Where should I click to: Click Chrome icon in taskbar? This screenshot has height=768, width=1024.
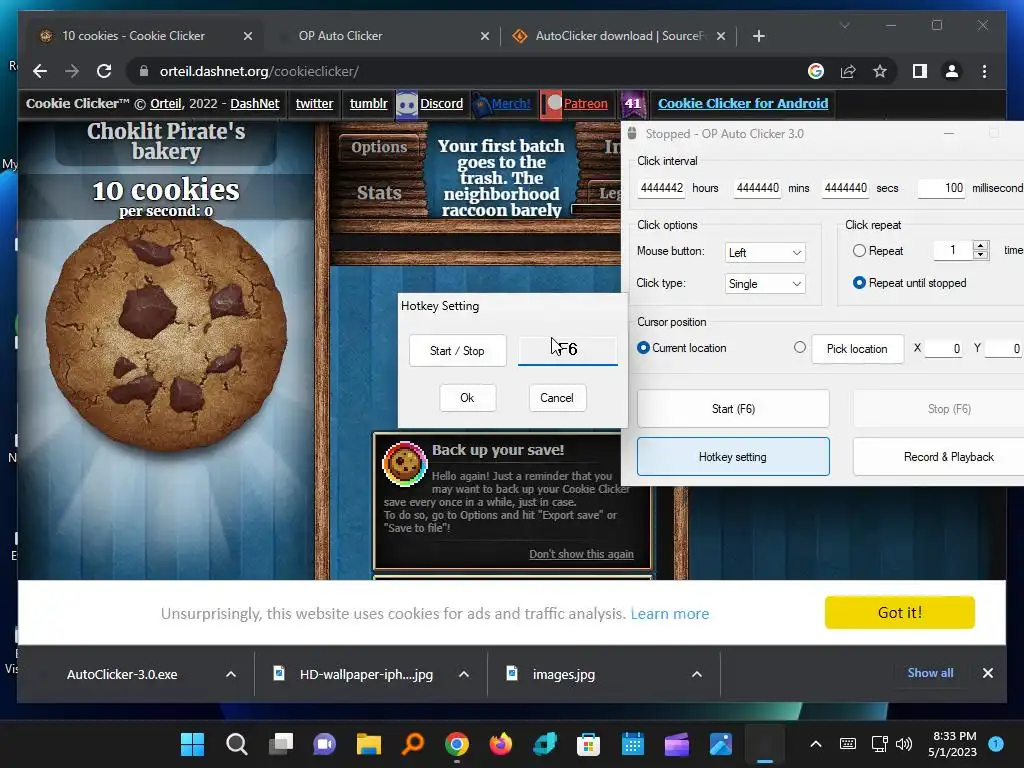pos(456,744)
